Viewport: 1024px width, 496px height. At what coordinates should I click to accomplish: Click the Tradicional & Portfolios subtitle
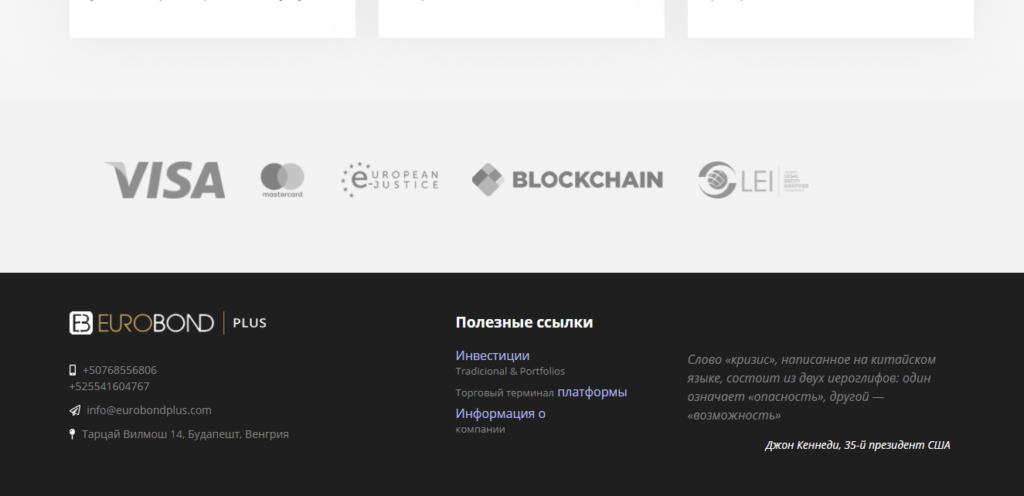510,371
